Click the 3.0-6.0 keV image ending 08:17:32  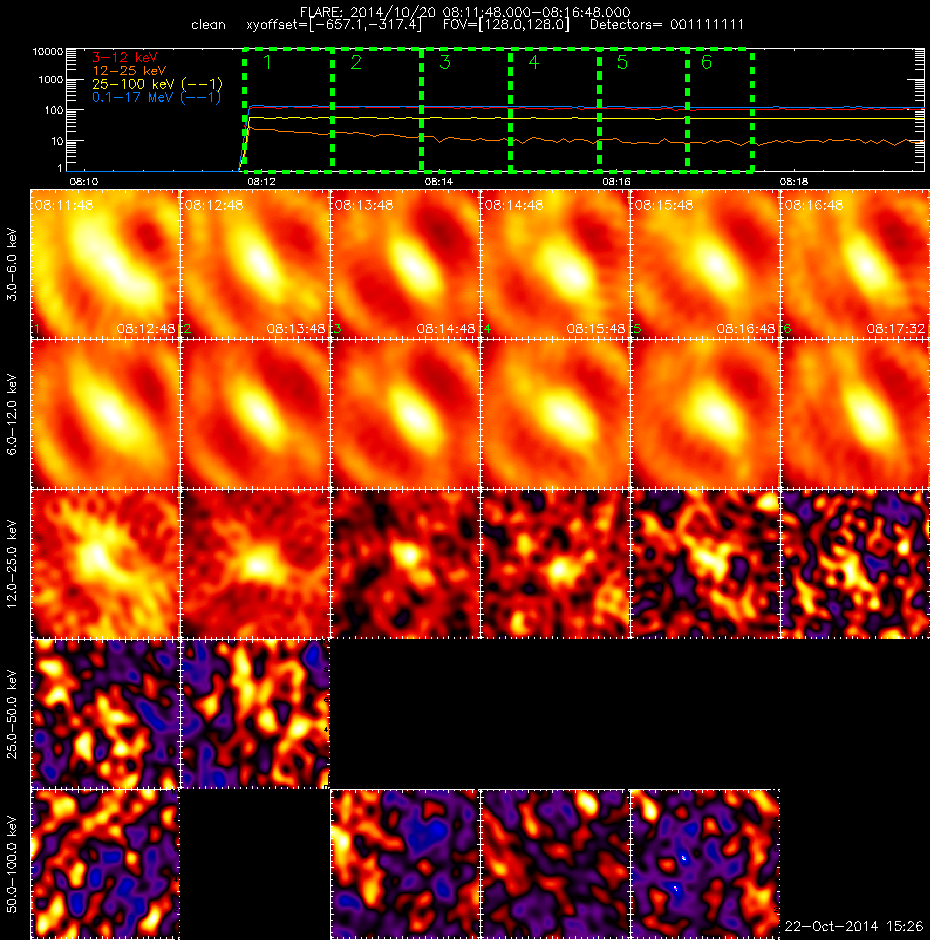(x=855, y=264)
